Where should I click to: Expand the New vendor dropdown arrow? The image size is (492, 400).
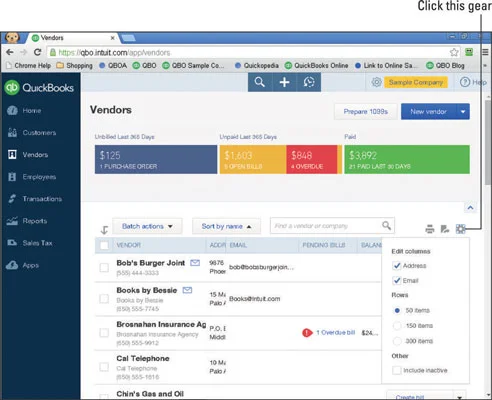(x=463, y=112)
